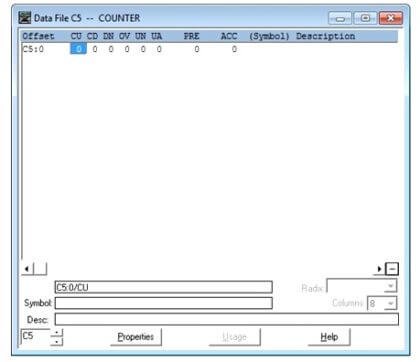Select the UN bit value of C5:0
Image resolution: width=420 pixels, height=362 pixels.
tap(143, 49)
